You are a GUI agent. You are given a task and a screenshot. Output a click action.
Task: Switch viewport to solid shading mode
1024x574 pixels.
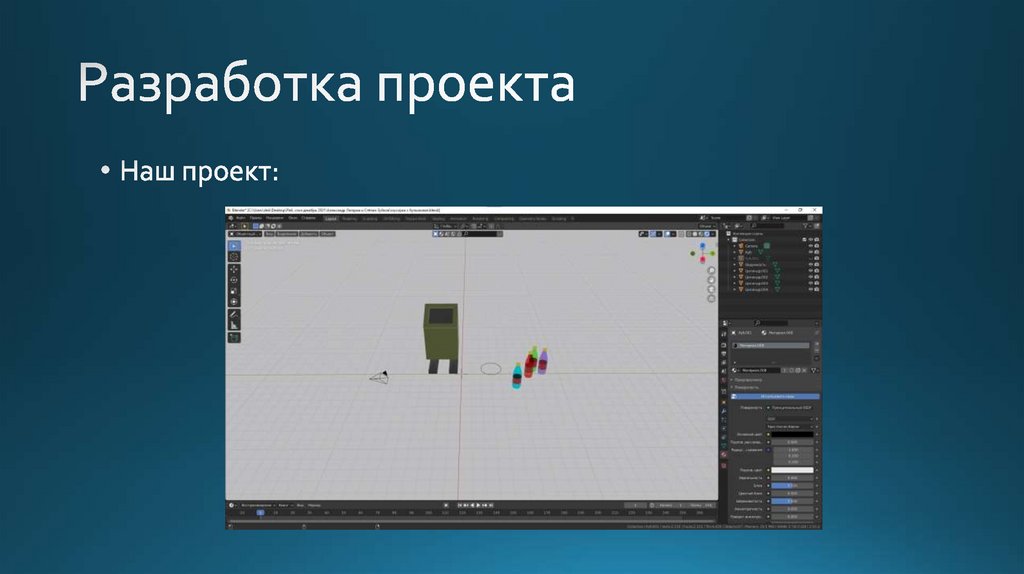(695, 234)
